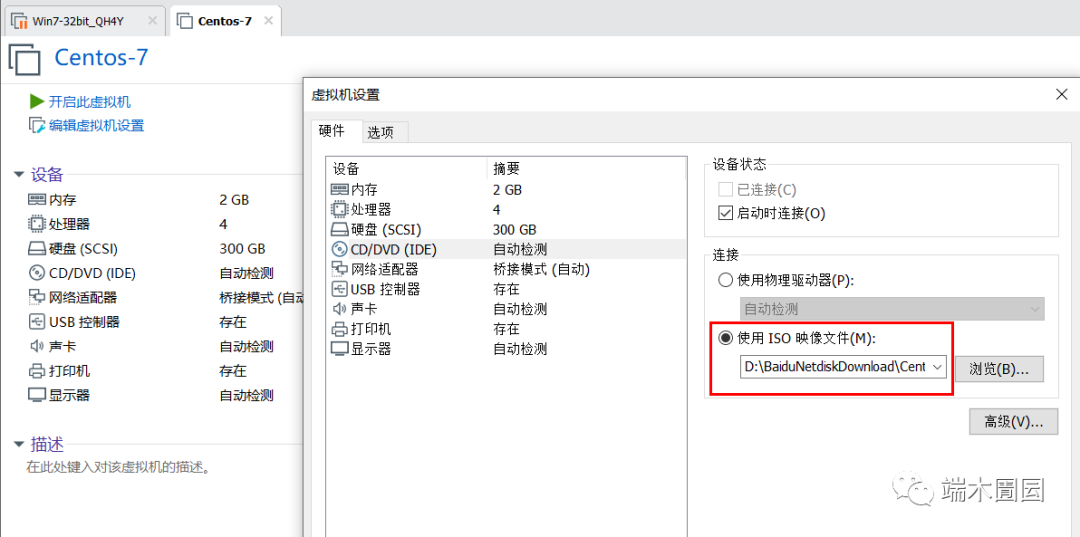Viewport: 1080px width, 537px height.
Task: Close the Centos-7 tab
Action: 269,21
